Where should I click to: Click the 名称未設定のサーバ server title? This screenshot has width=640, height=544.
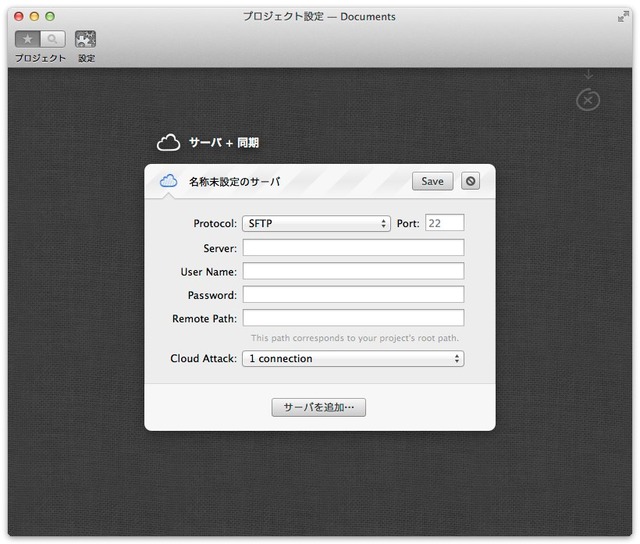[234, 182]
